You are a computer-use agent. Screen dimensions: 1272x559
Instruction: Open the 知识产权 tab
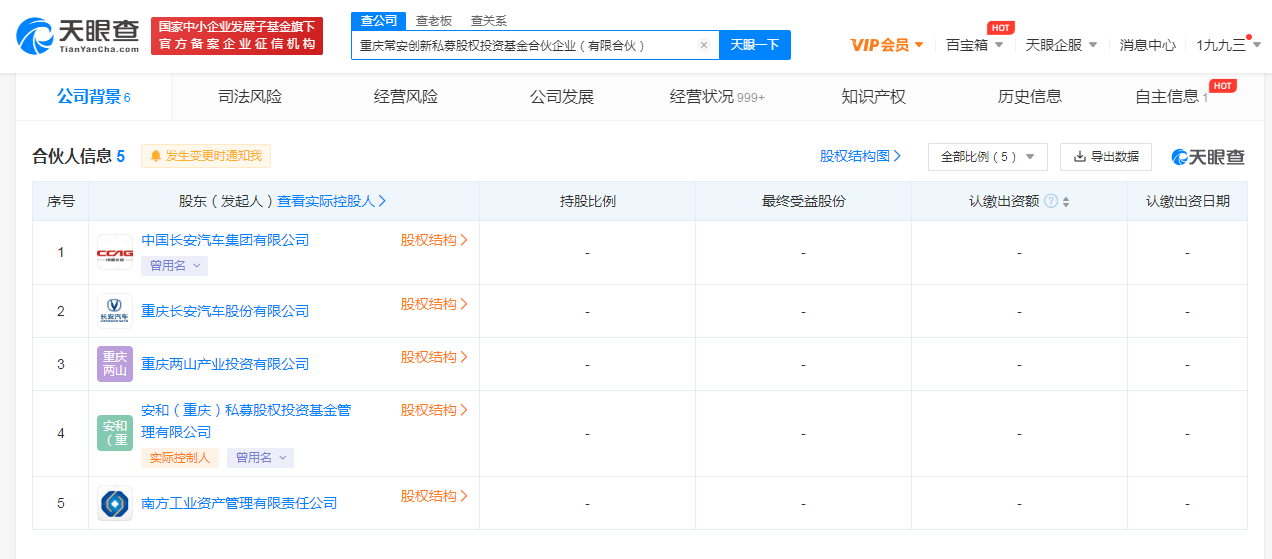click(x=873, y=97)
